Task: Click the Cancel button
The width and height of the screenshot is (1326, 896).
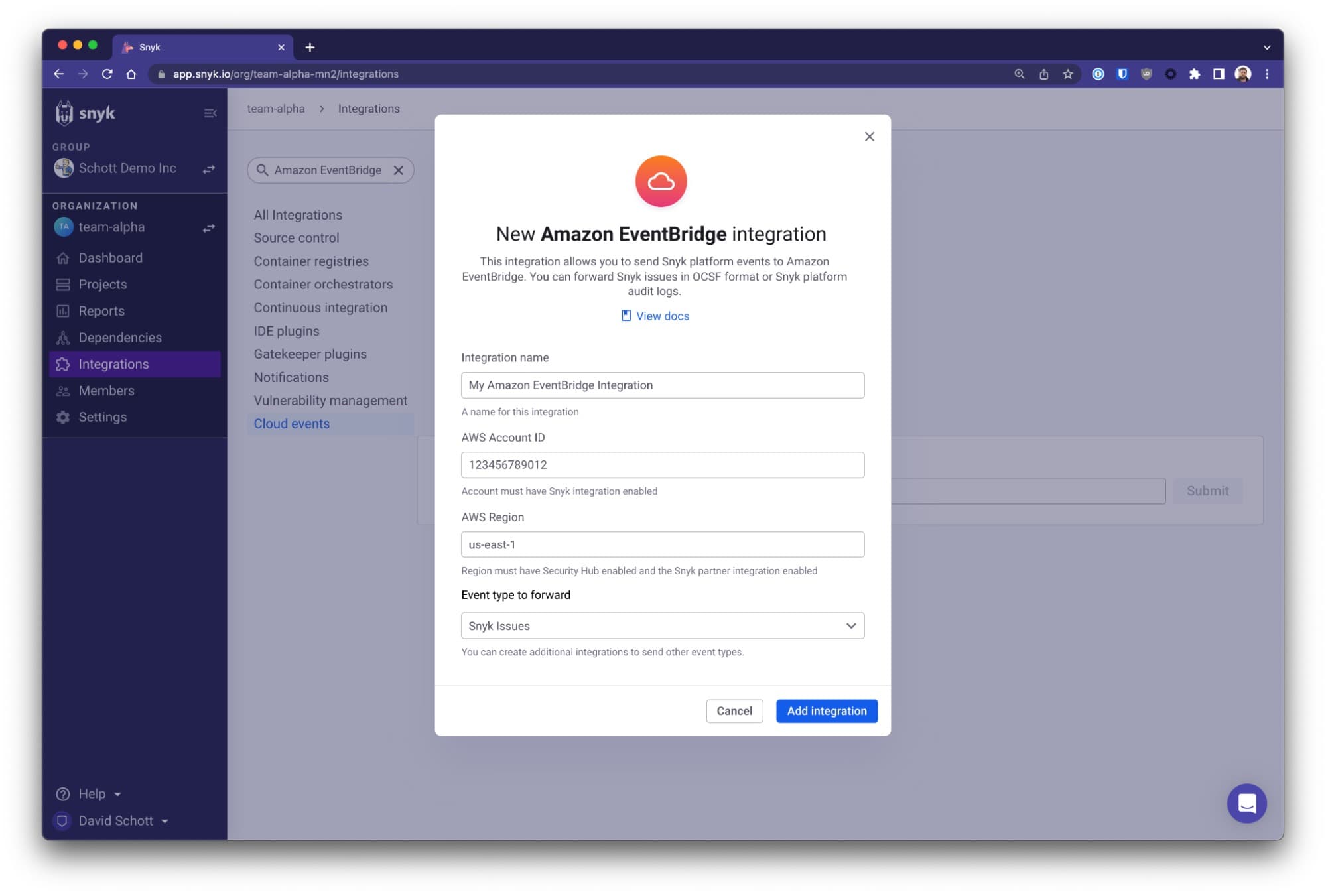Action: (x=734, y=710)
